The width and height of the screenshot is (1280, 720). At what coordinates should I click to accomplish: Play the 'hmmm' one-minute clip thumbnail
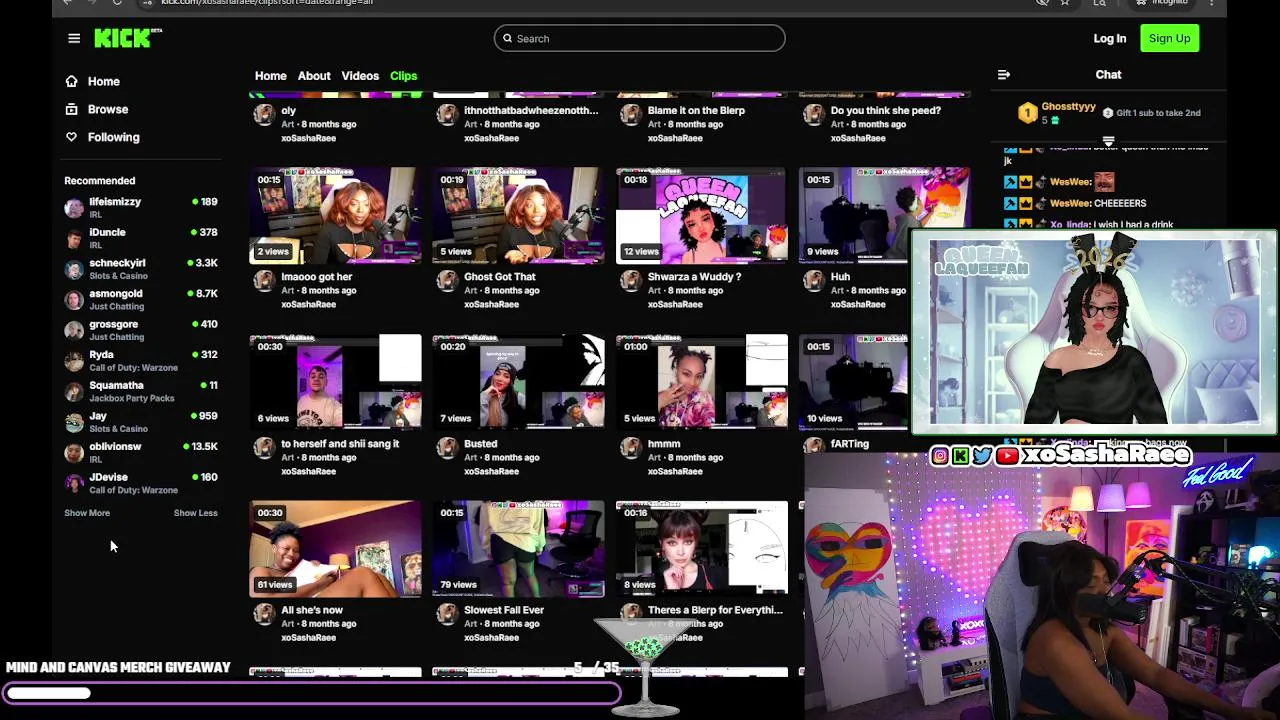[702, 382]
